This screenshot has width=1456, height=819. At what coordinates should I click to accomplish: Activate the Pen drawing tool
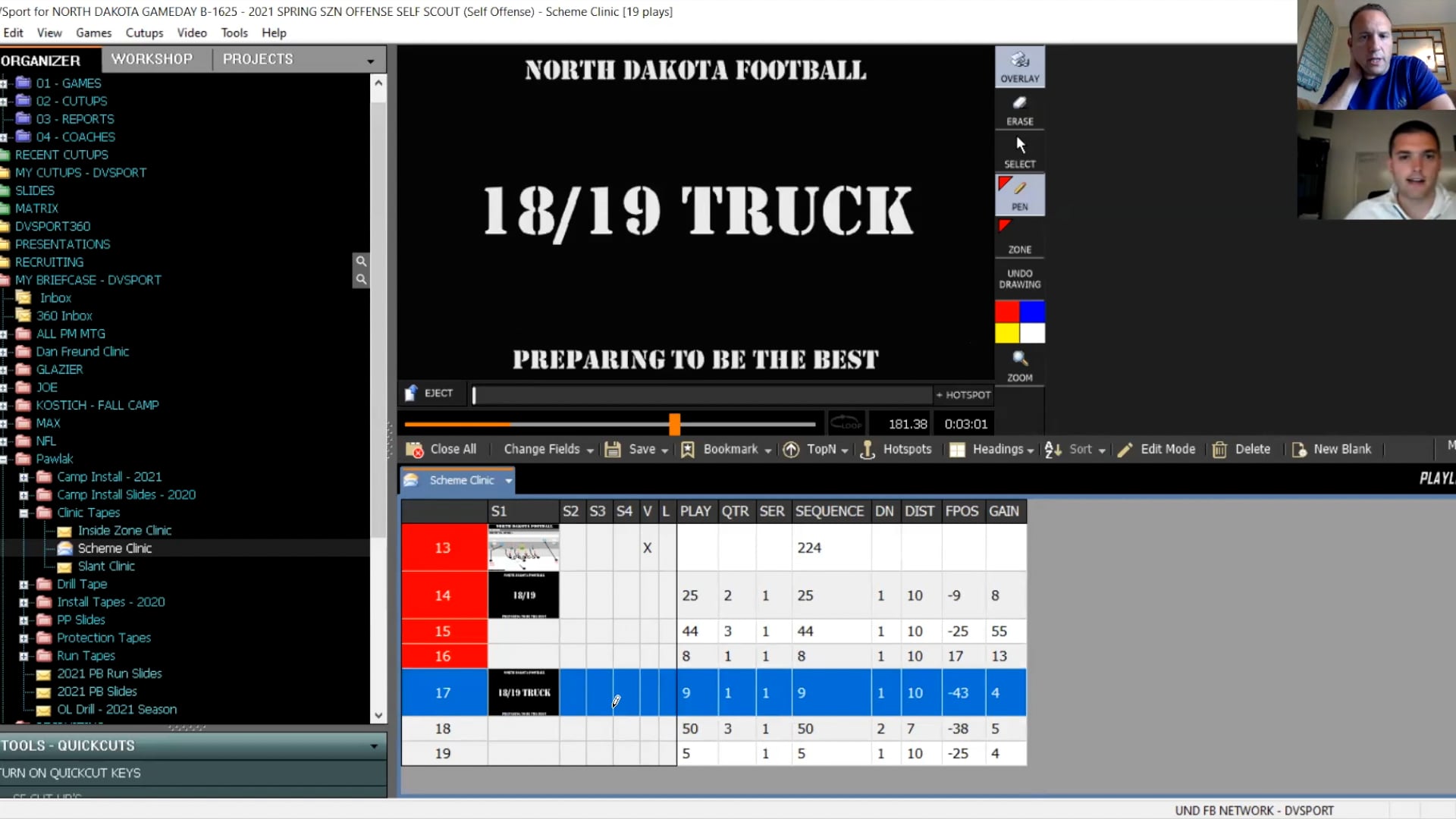point(1019,194)
